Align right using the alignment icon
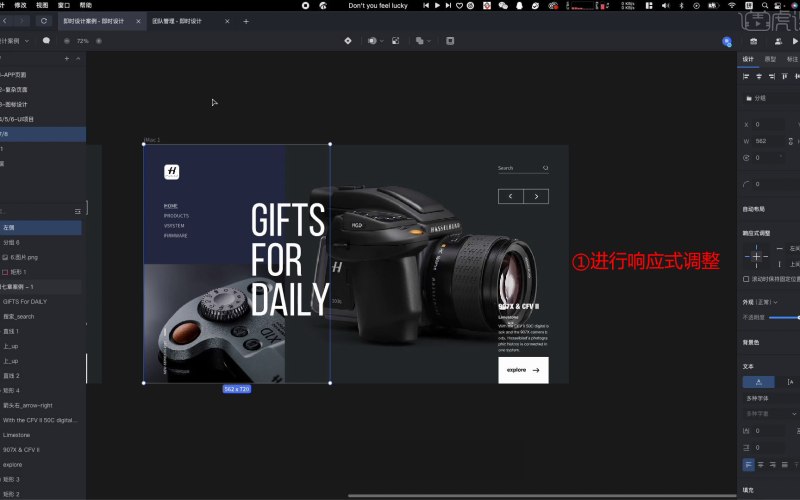 [771, 77]
